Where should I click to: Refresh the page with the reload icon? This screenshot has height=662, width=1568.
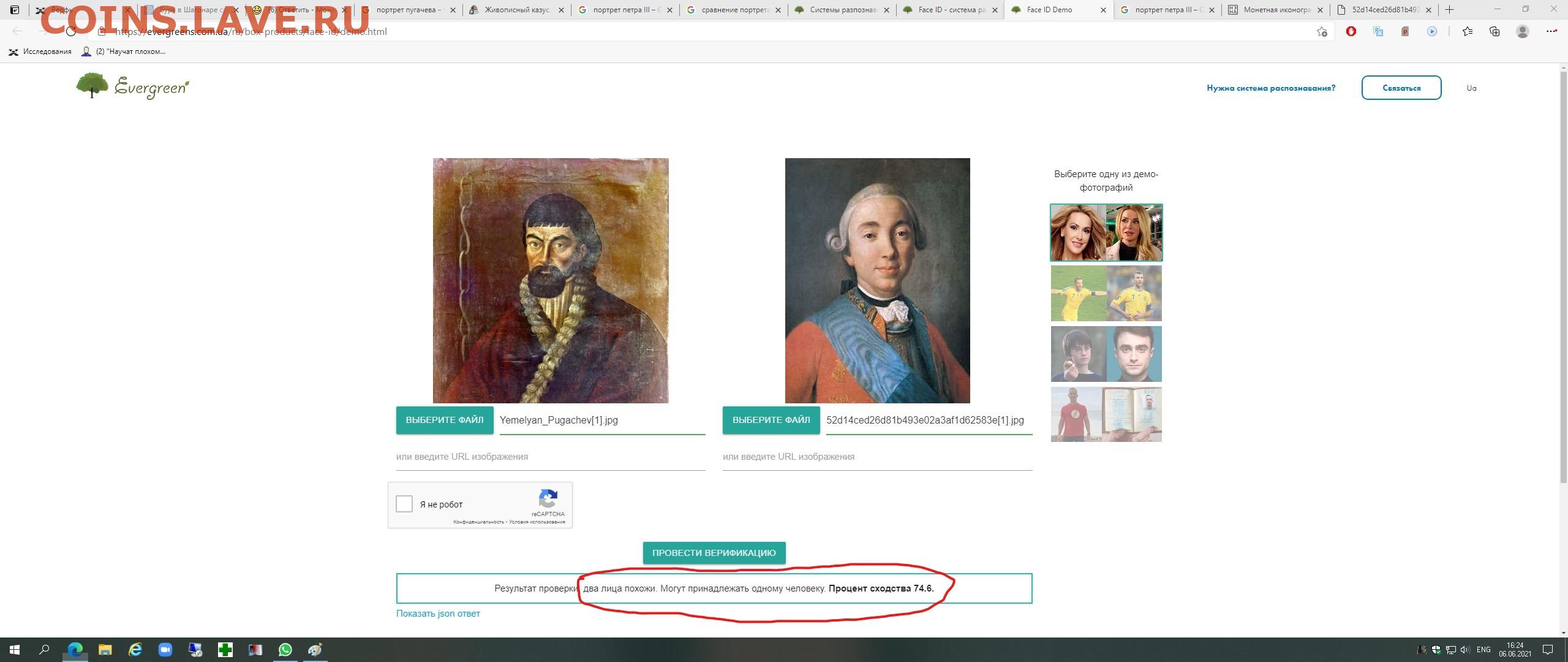72,31
